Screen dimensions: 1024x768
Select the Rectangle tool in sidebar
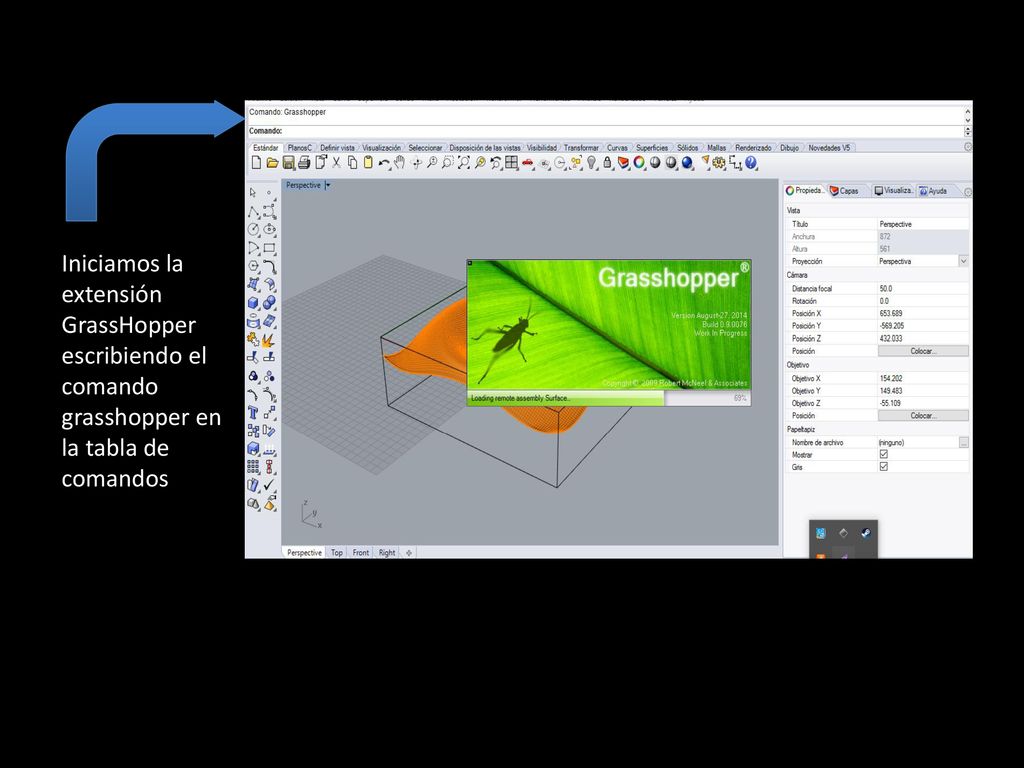click(269, 248)
